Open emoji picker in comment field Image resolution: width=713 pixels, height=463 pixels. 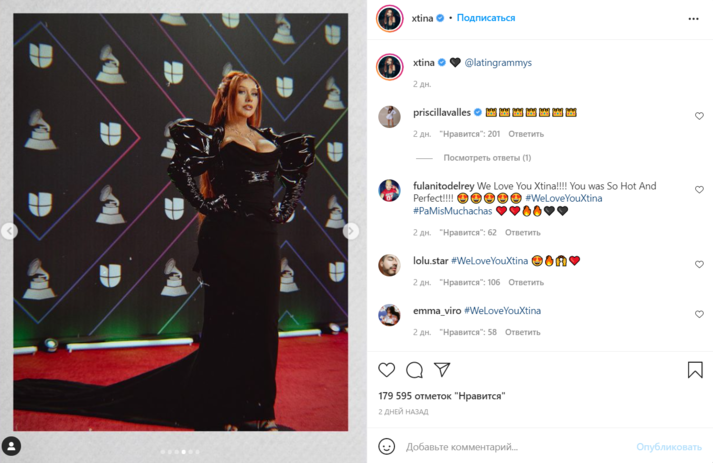pos(387,446)
